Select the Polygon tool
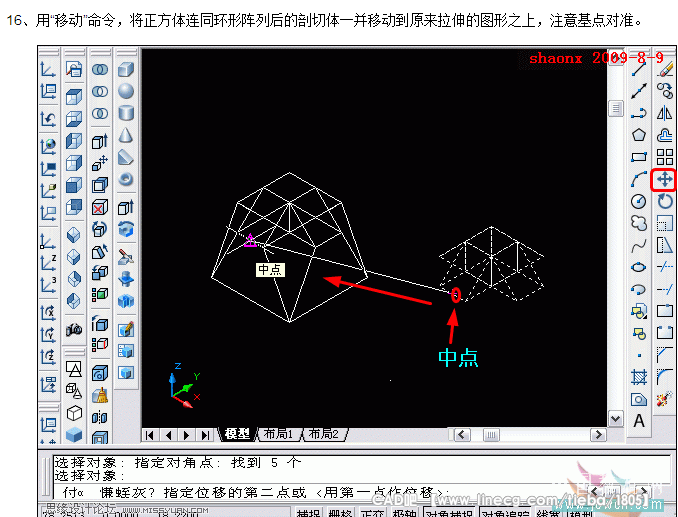Viewport: 678px width, 517px height. coord(639,135)
